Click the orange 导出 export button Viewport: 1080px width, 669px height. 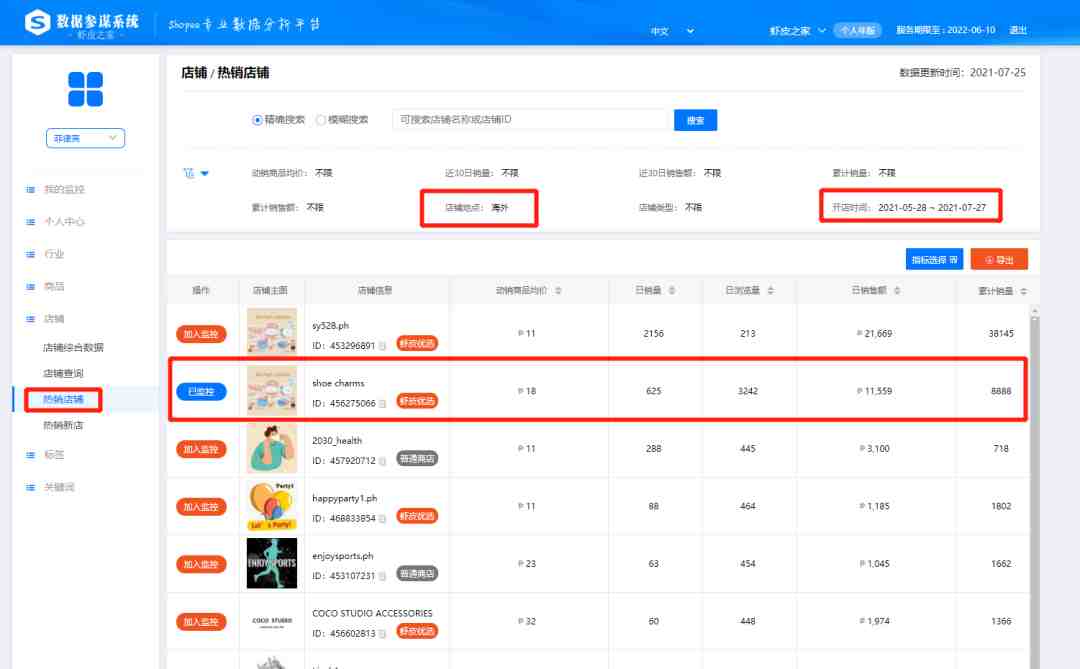click(999, 260)
